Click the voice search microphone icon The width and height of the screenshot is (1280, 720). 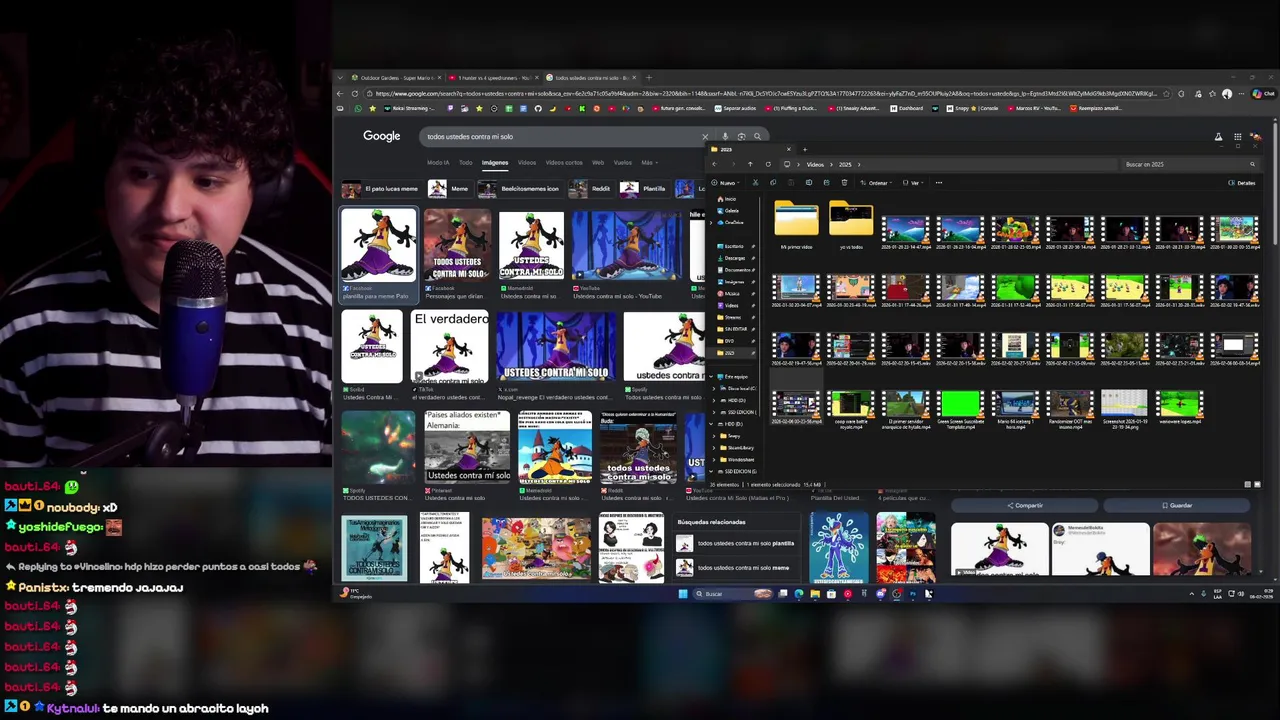pos(725,136)
